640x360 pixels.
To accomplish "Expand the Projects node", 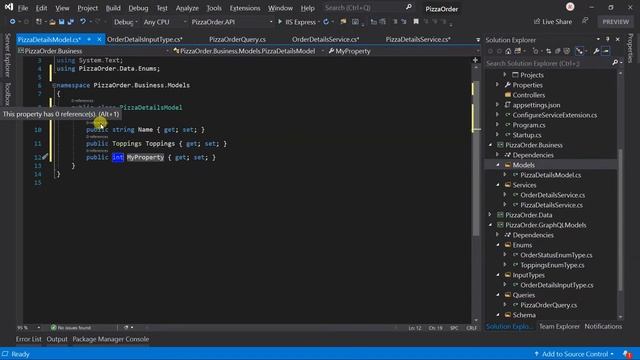I will click(x=505, y=75).
